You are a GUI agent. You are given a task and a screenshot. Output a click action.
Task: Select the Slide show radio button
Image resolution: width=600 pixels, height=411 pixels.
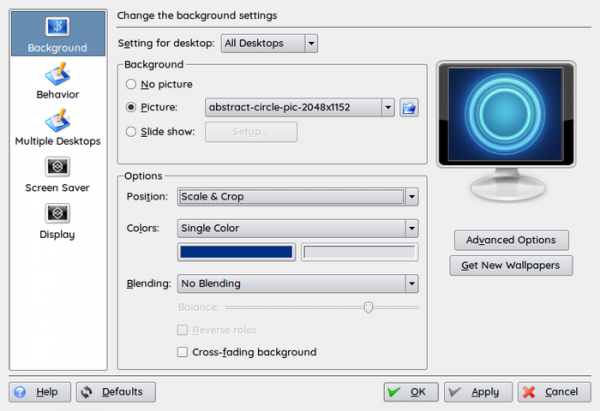pos(130,131)
